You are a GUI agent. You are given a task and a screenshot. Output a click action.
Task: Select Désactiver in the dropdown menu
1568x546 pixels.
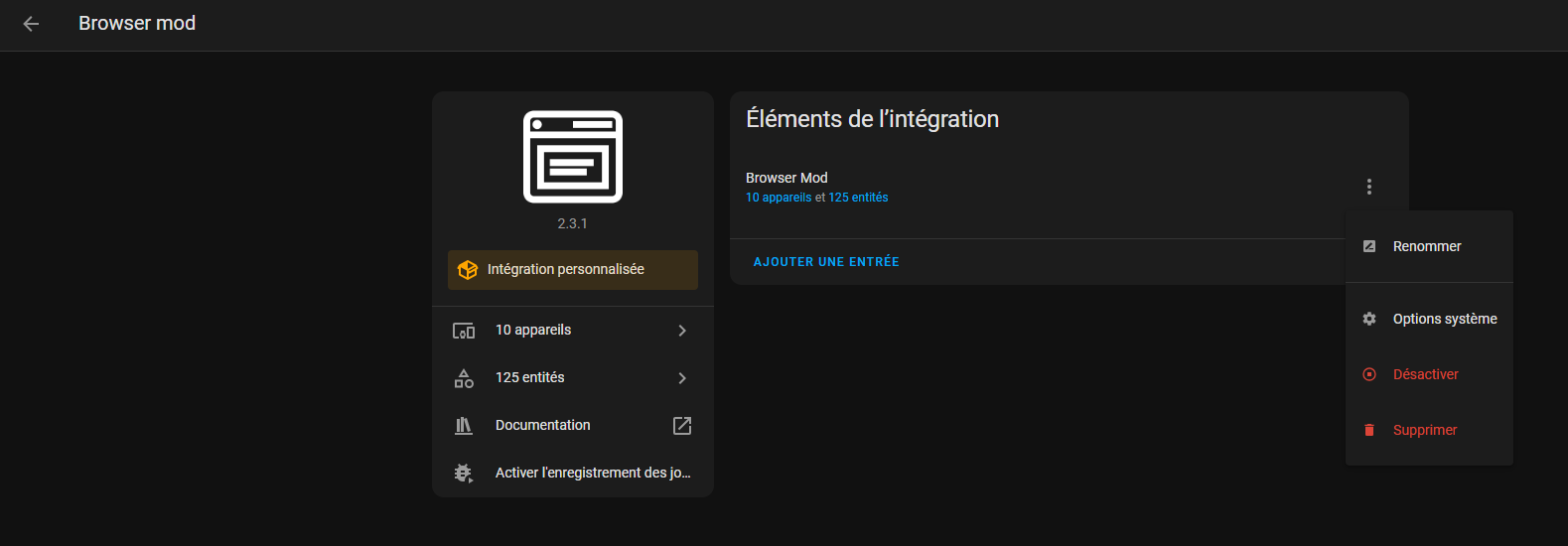pyautogui.click(x=1429, y=374)
